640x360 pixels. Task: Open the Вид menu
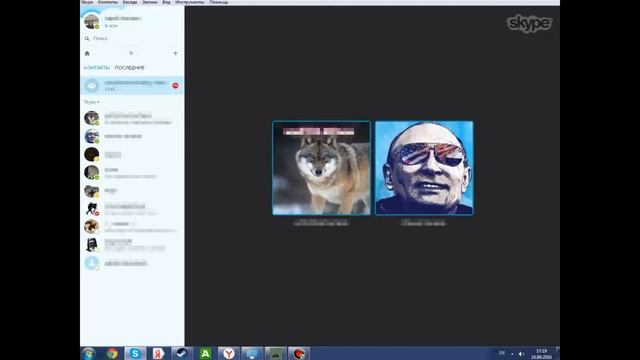point(166,2)
